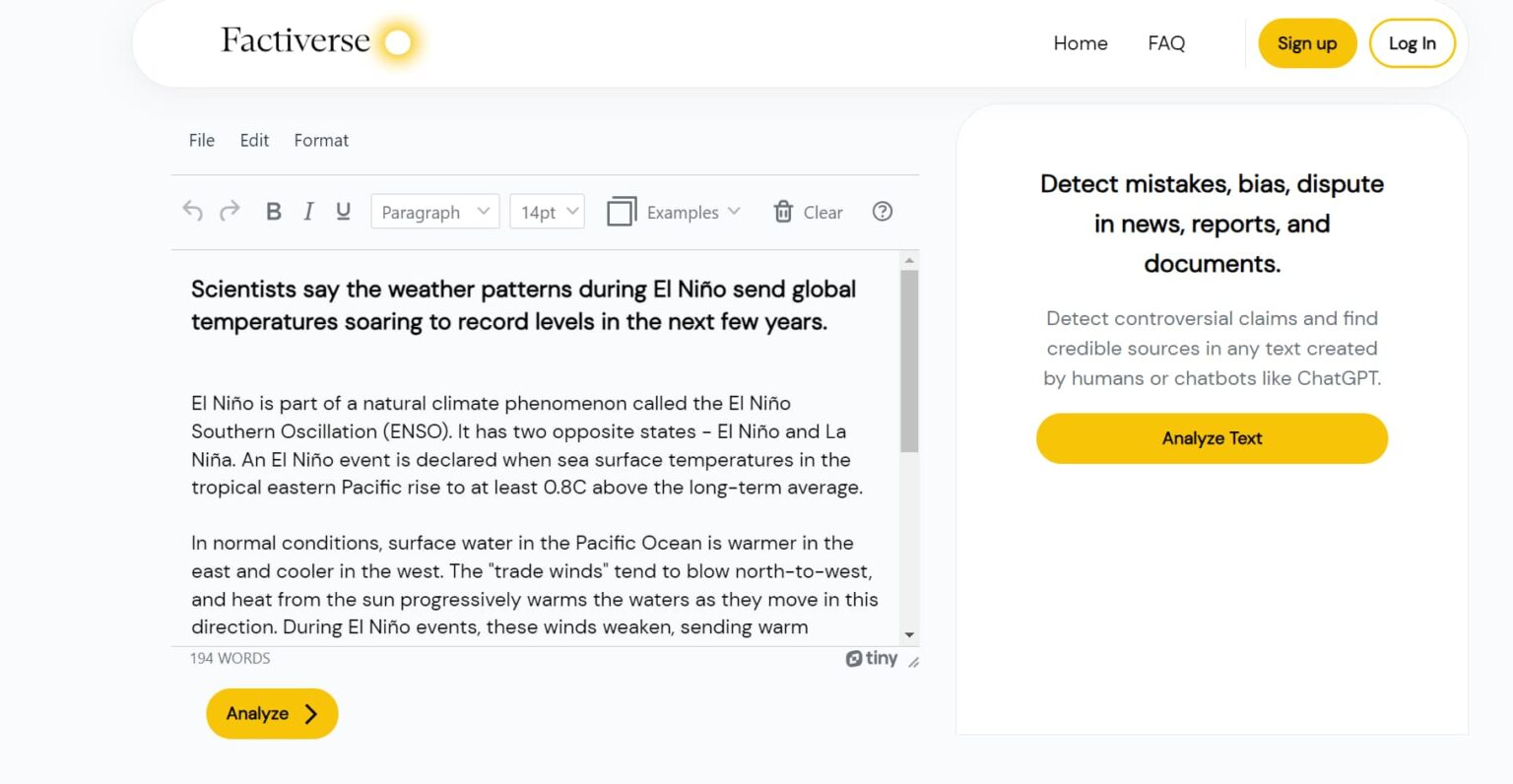Toggle Bold formatting
This screenshot has height=784, width=1513.
click(274, 212)
